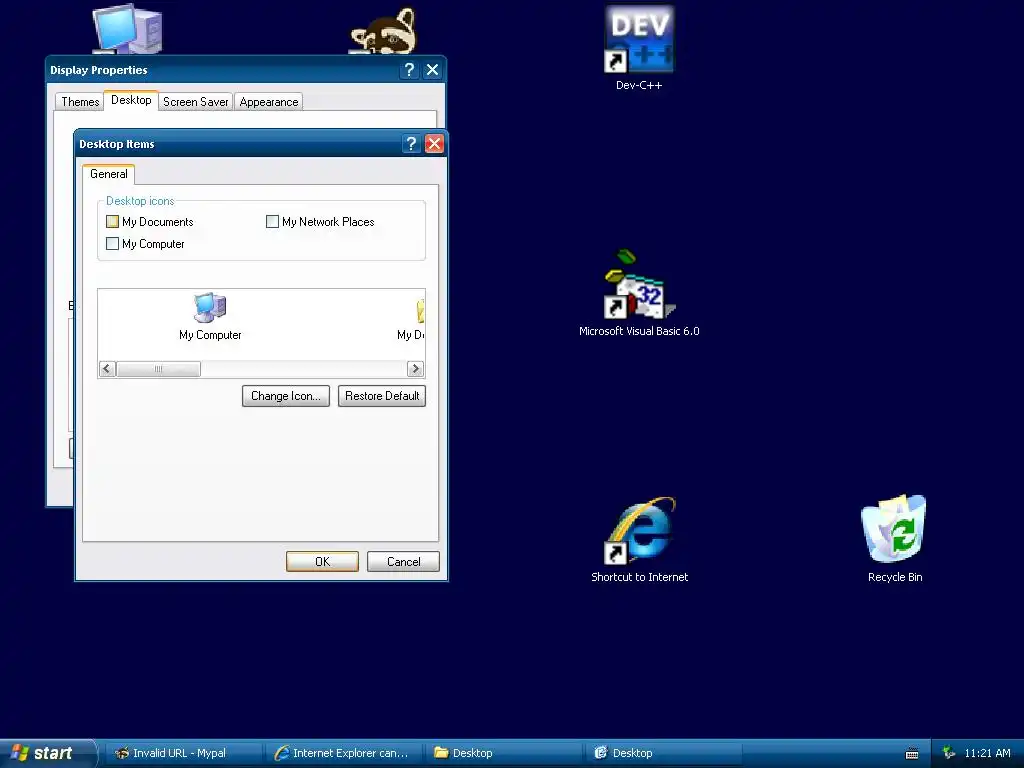Viewport: 1024px width, 768px height.
Task: Click the computer desktop icon above Display Properties
Action: coord(127,29)
